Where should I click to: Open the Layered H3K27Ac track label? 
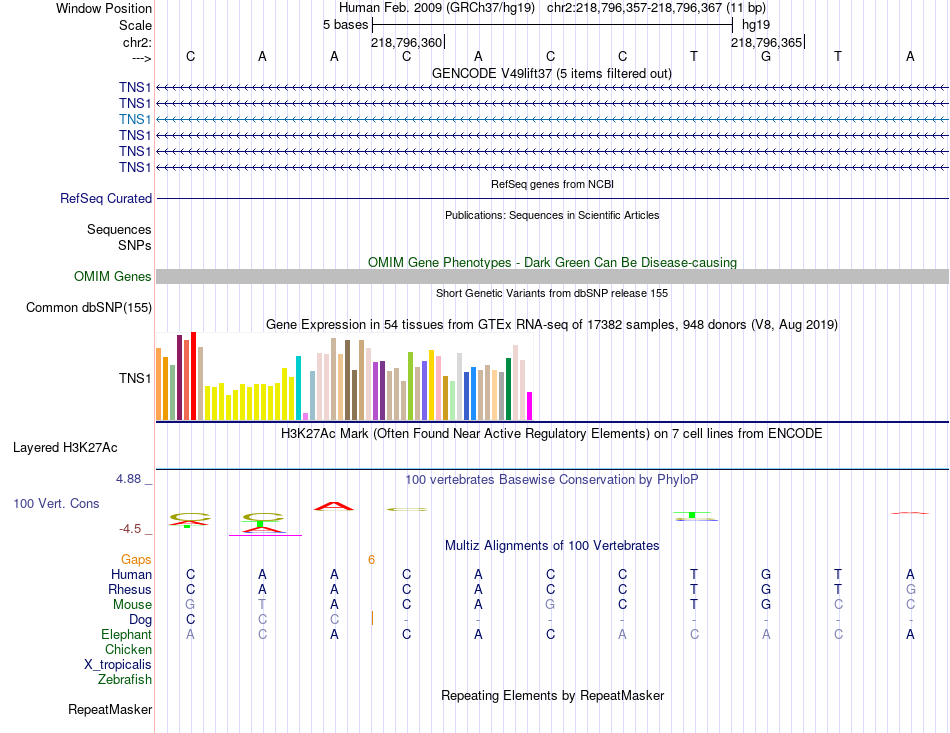click(x=65, y=448)
